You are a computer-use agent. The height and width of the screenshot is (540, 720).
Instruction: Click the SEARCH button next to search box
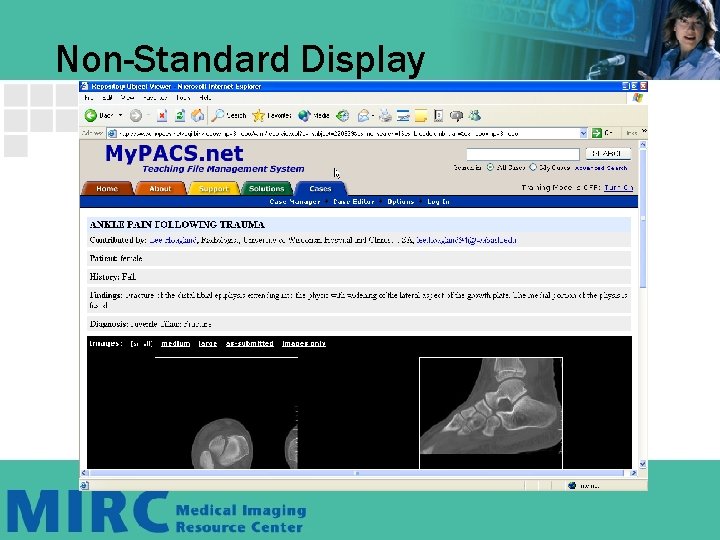pyautogui.click(x=608, y=154)
